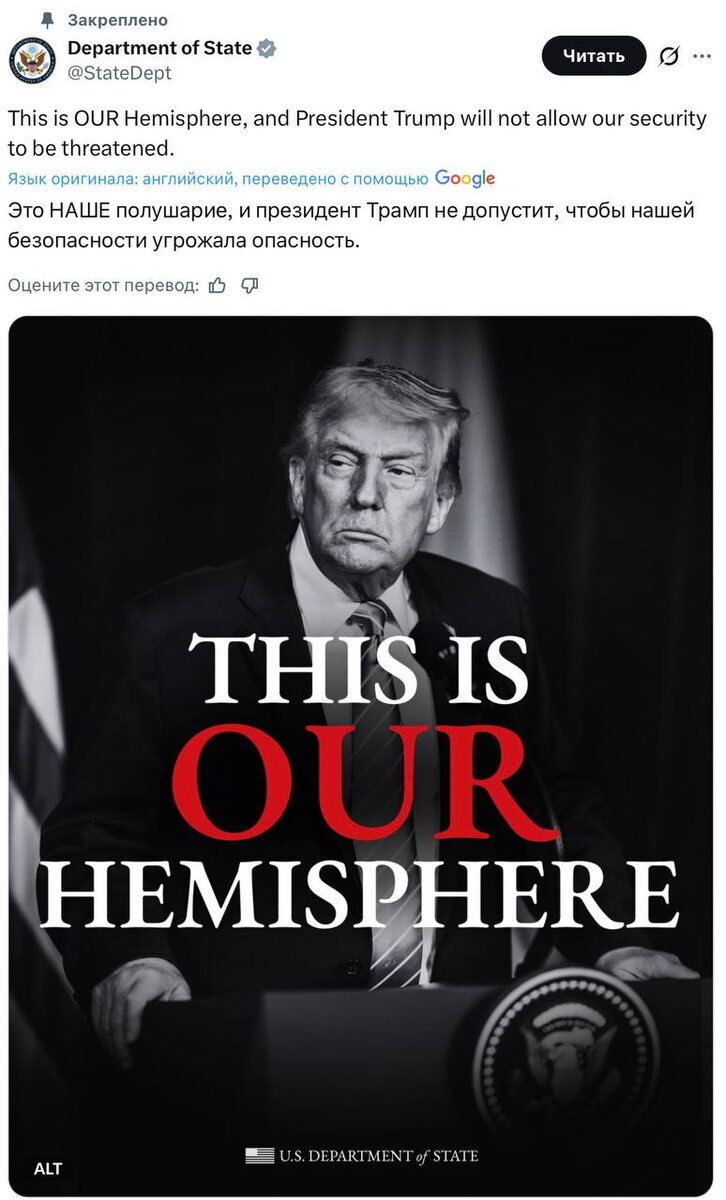
Task: Click the small US flag icon in the poster
Action: tap(260, 1156)
